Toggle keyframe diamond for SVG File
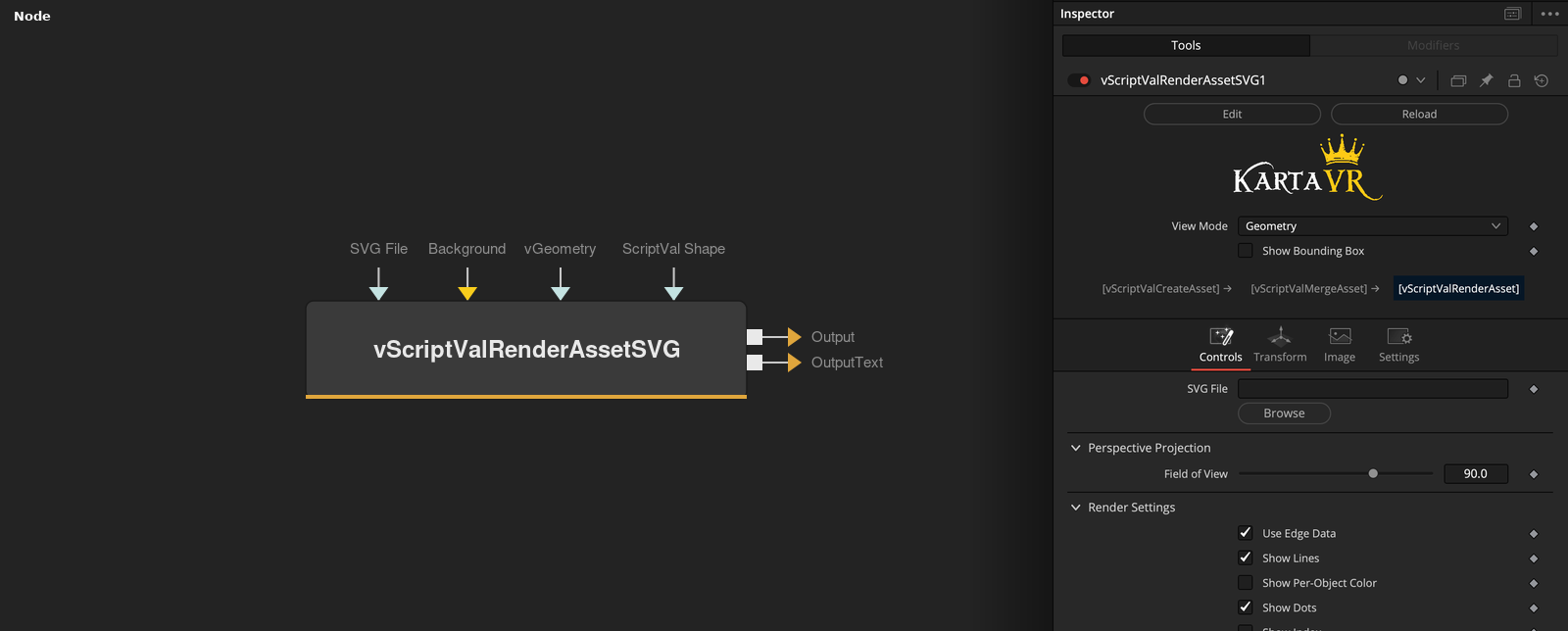The height and width of the screenshot is (631, 1568). [x=1534, y=389]
